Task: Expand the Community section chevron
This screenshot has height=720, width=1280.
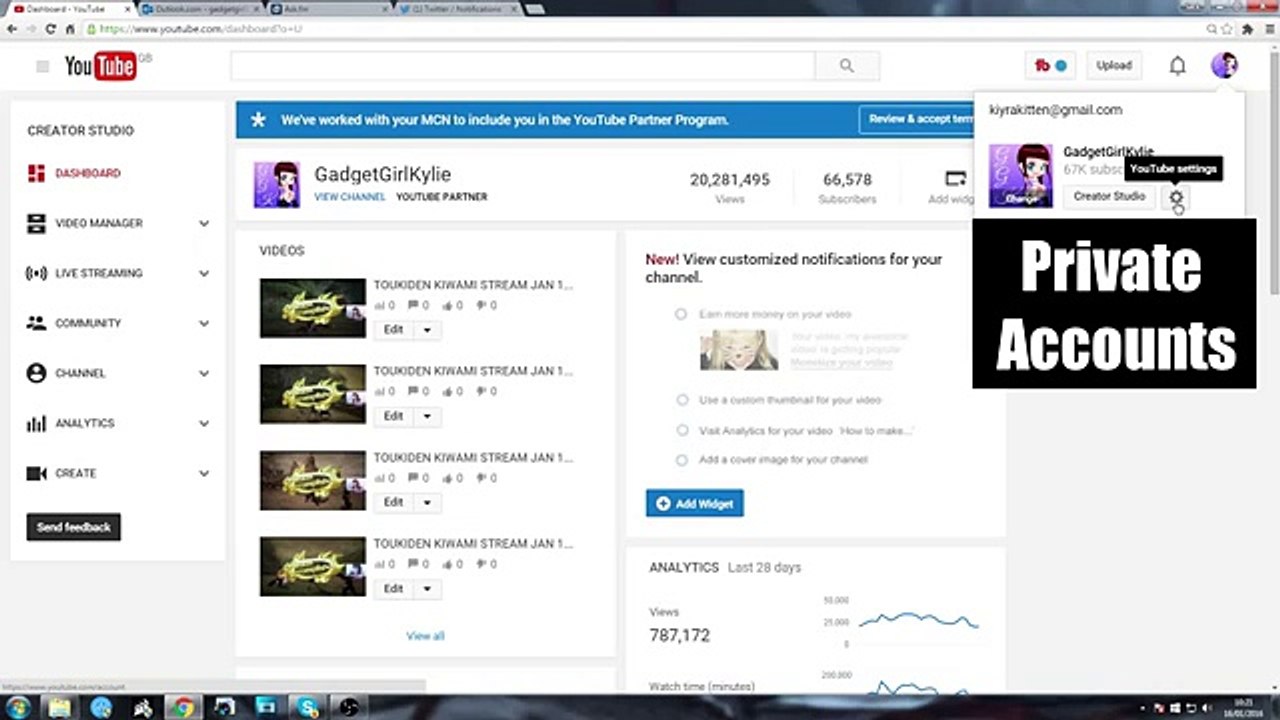Action: pos(204,324)
